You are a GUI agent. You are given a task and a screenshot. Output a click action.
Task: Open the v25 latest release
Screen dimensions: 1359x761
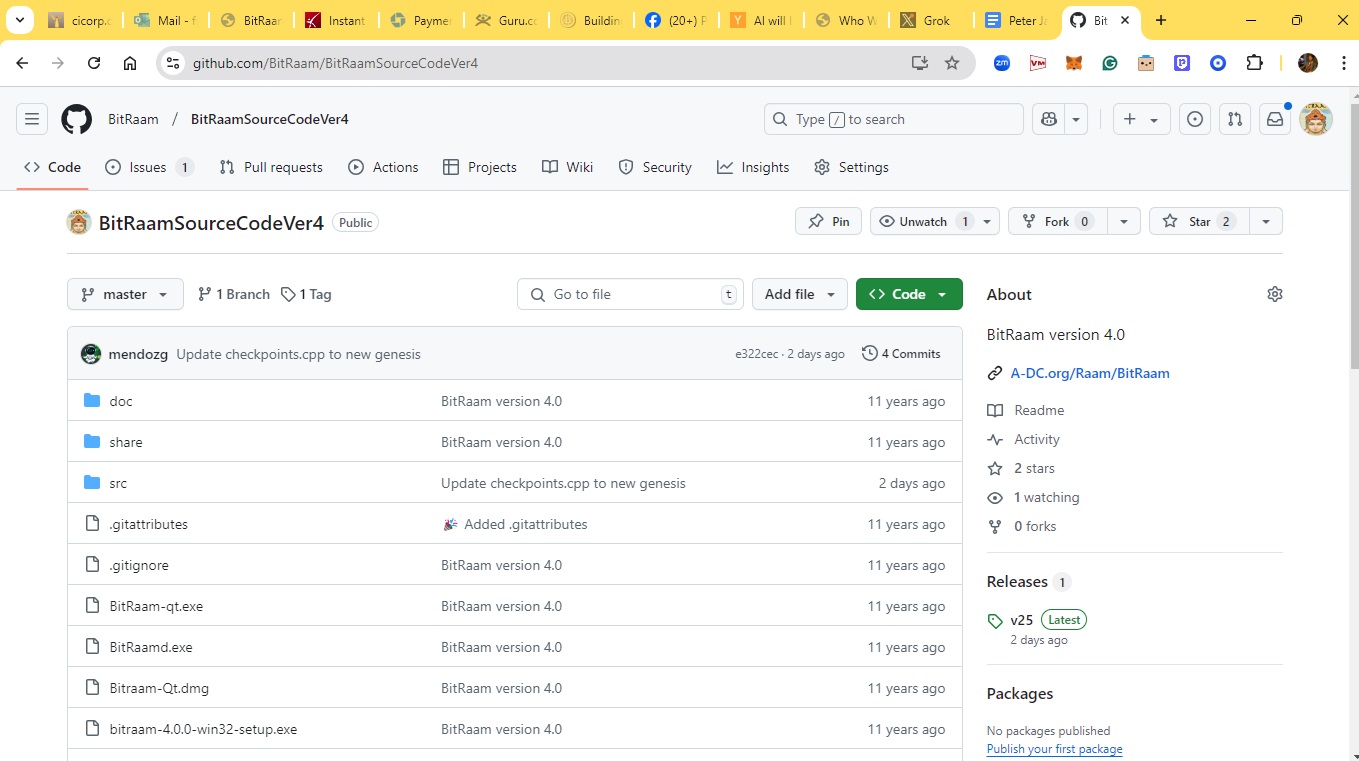point(1022,620)
